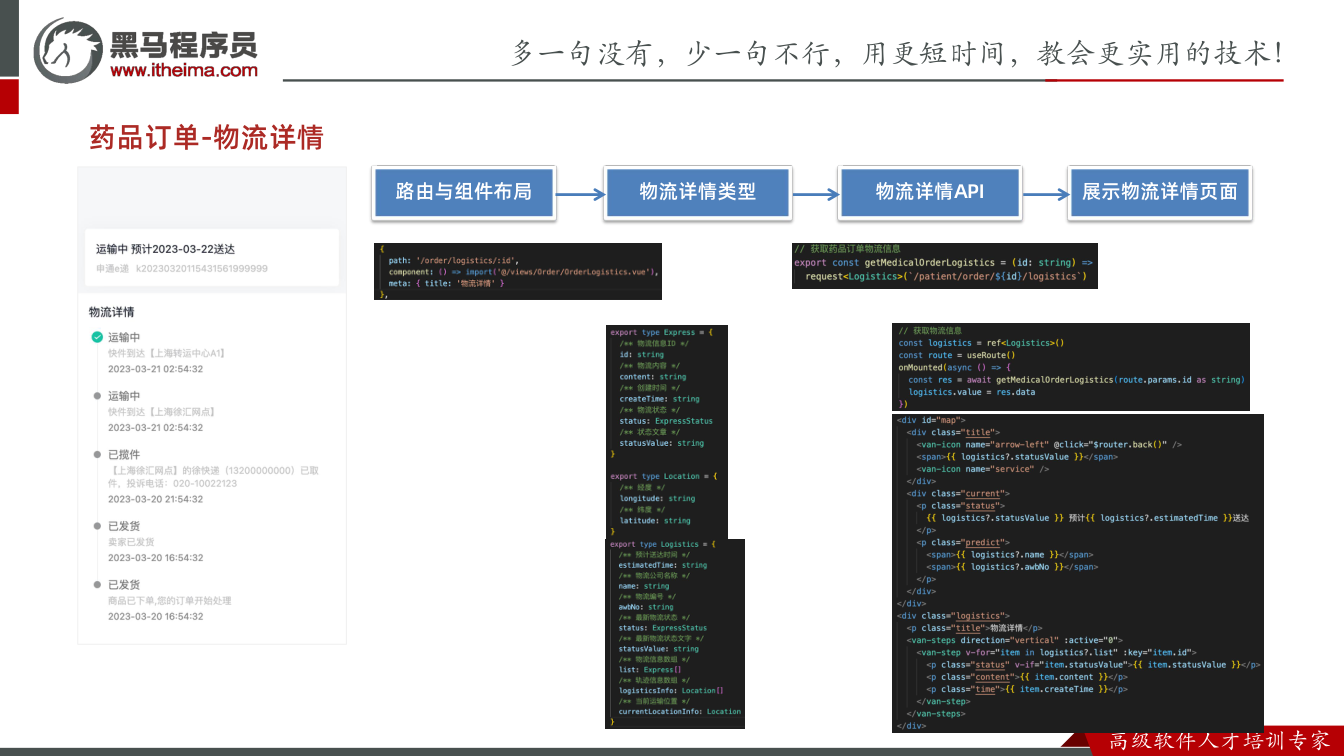
Task: Click the van-steps direction="vertical" code line
Action: [1015, 640]
